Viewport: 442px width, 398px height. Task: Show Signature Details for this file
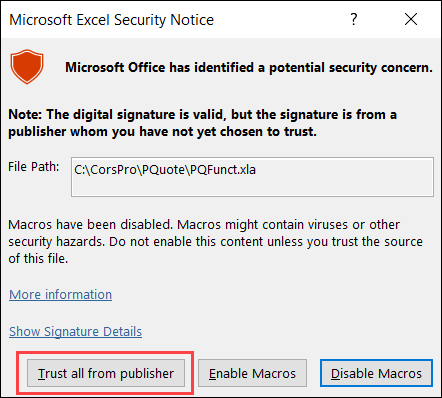[75, 332]
